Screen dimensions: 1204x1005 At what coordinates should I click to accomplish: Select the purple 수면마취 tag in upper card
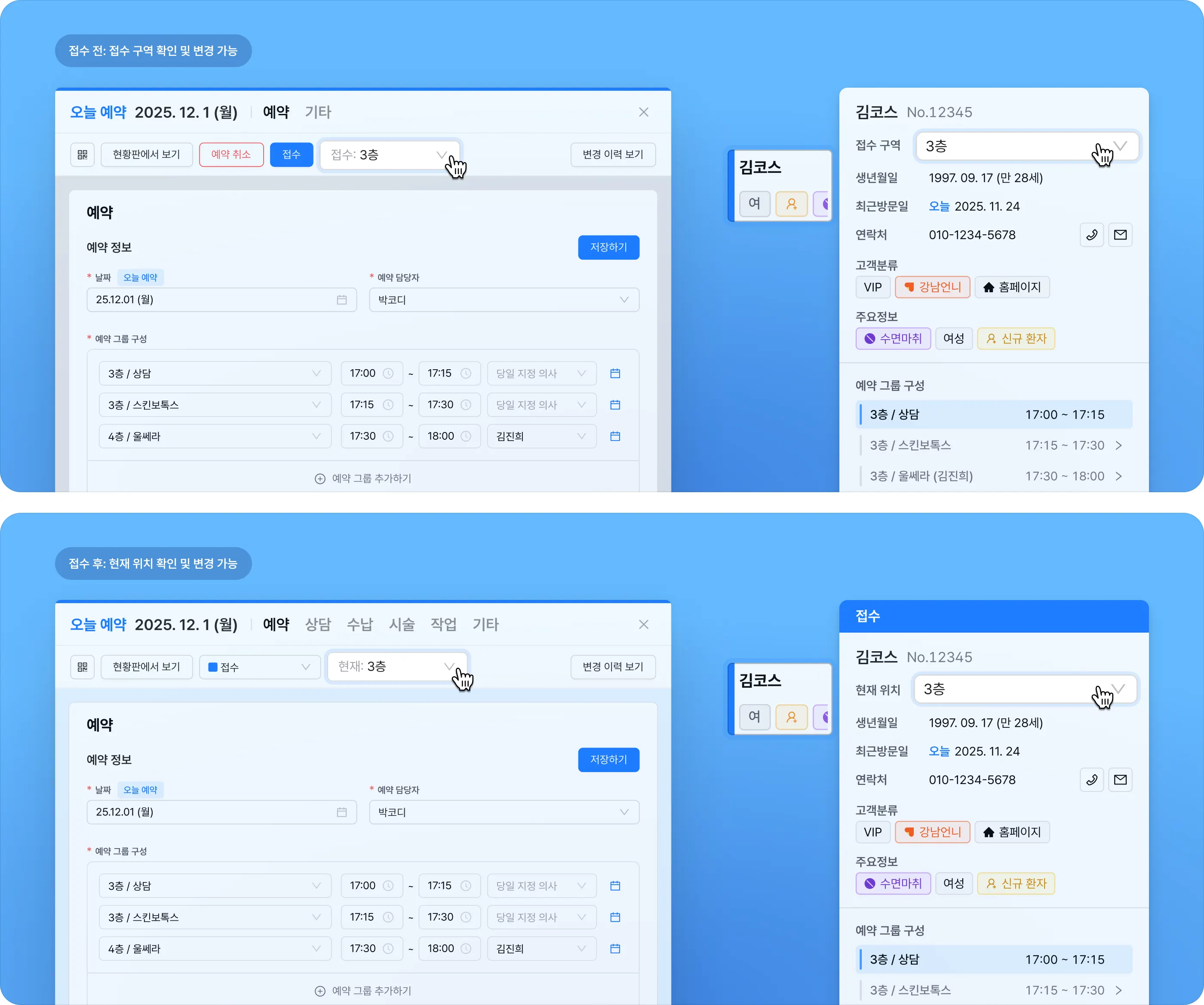point(893,339)
